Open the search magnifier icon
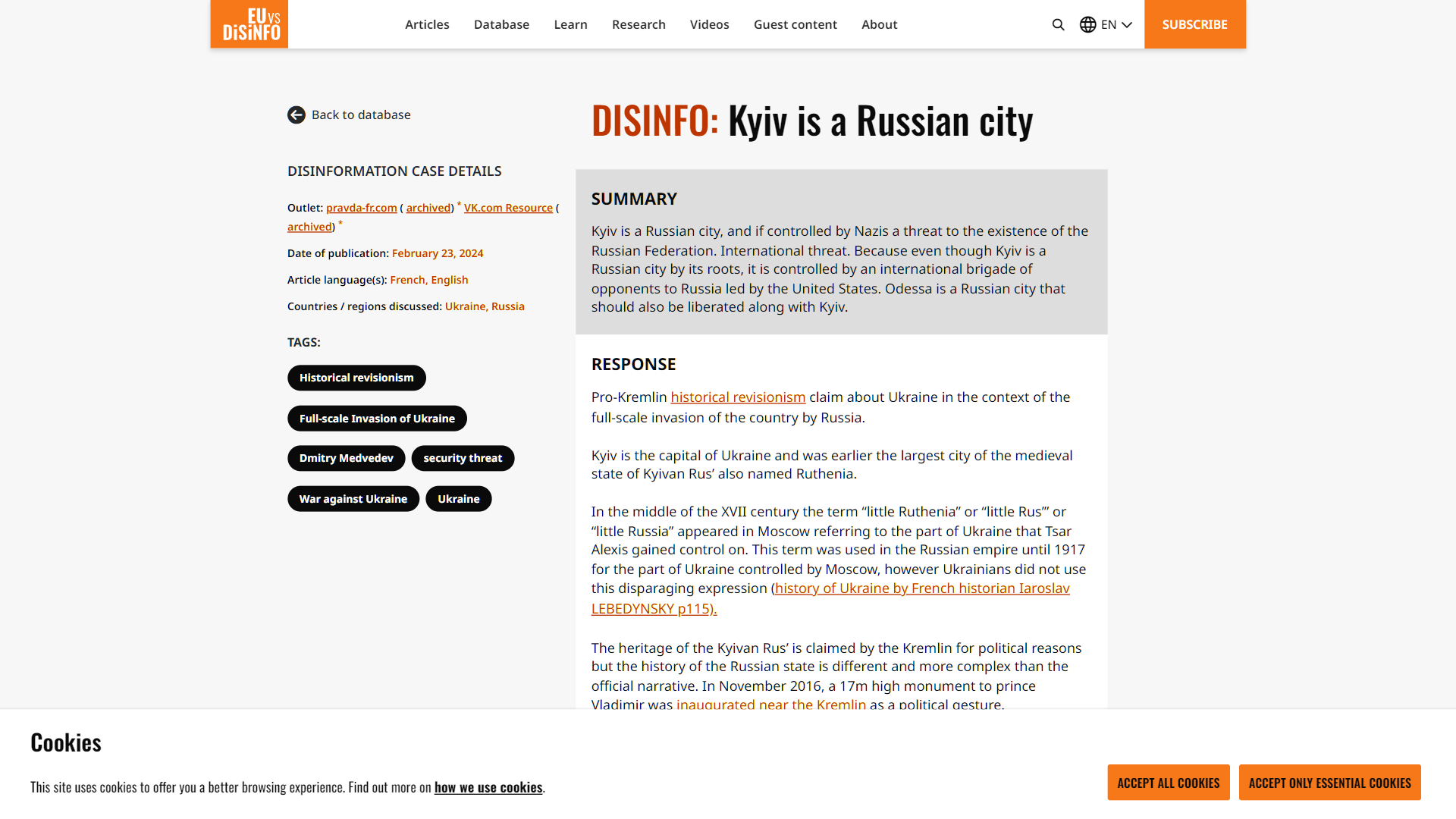Viewport: 1456px width, 819px height. 1058,24
